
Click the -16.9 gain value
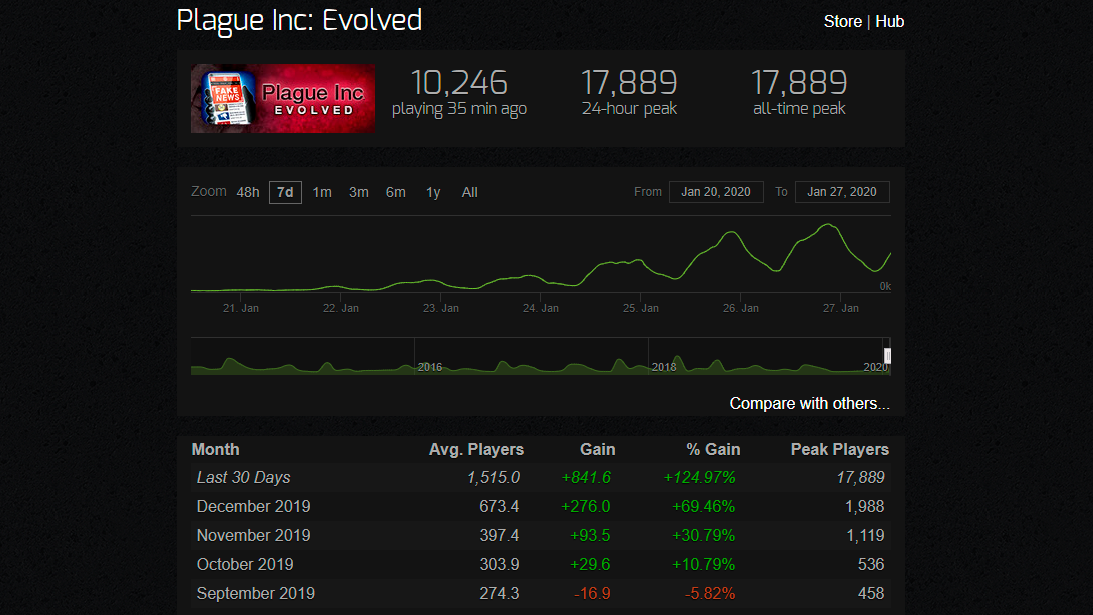coord(593,593)
